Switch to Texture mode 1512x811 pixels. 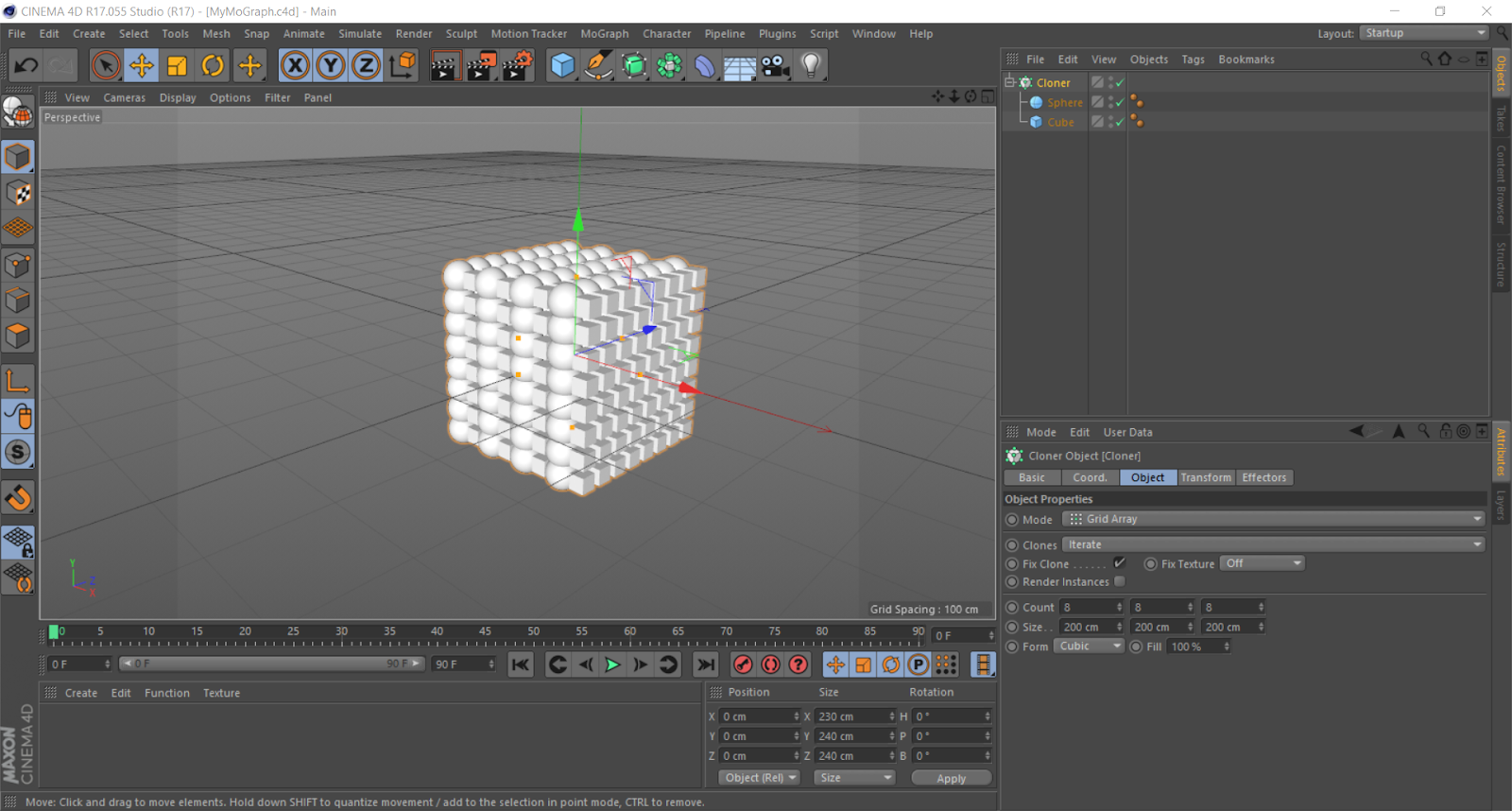18,193
